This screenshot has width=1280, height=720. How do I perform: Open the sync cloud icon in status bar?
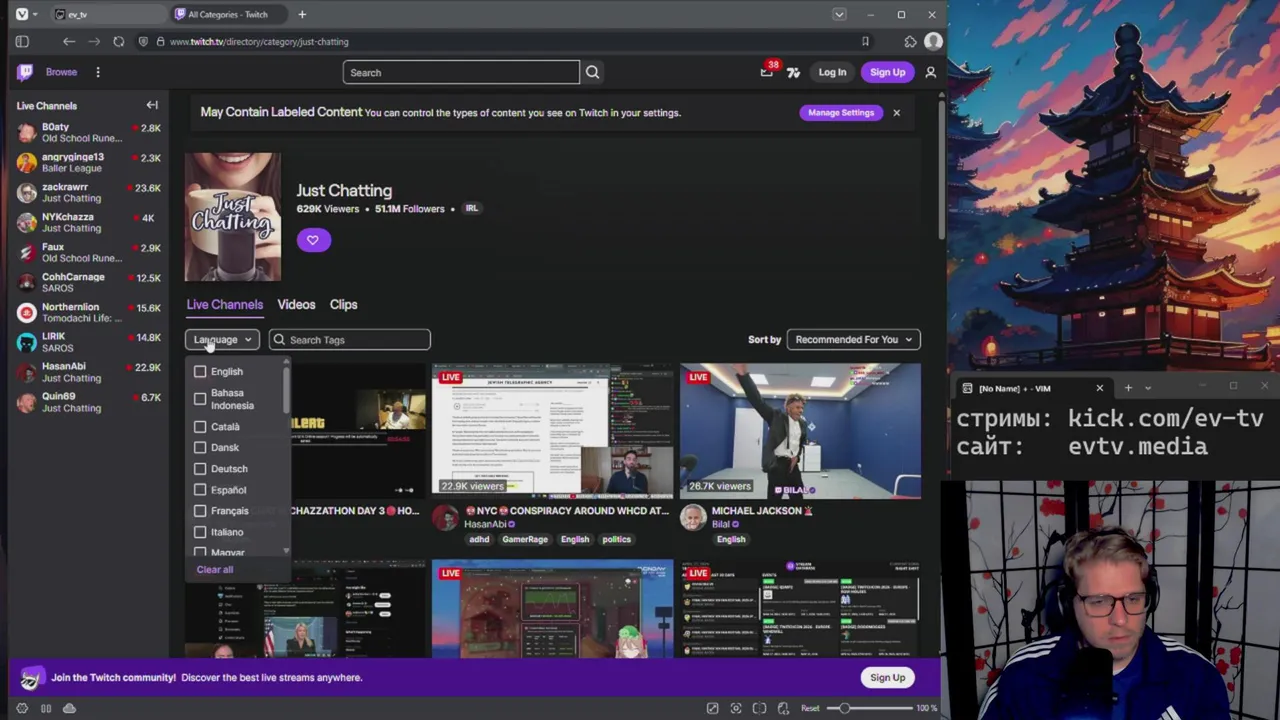pos(69,708)
